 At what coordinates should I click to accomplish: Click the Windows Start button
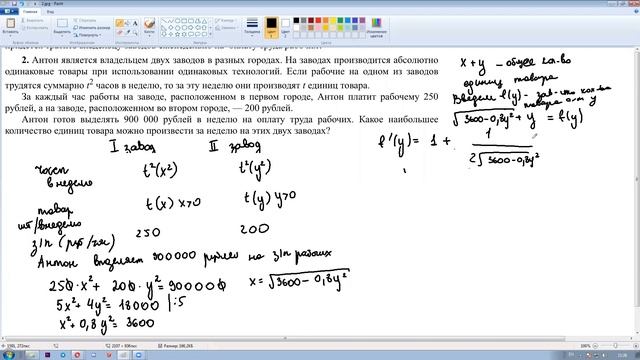click(x=8, y=355)
